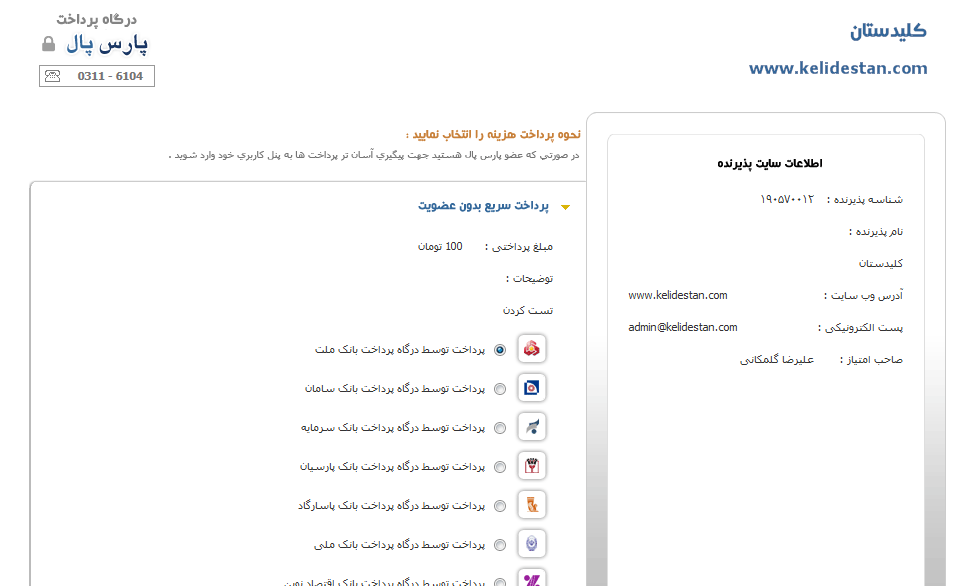Click the Pasargad Bank logo icon

tap(532, 505)
